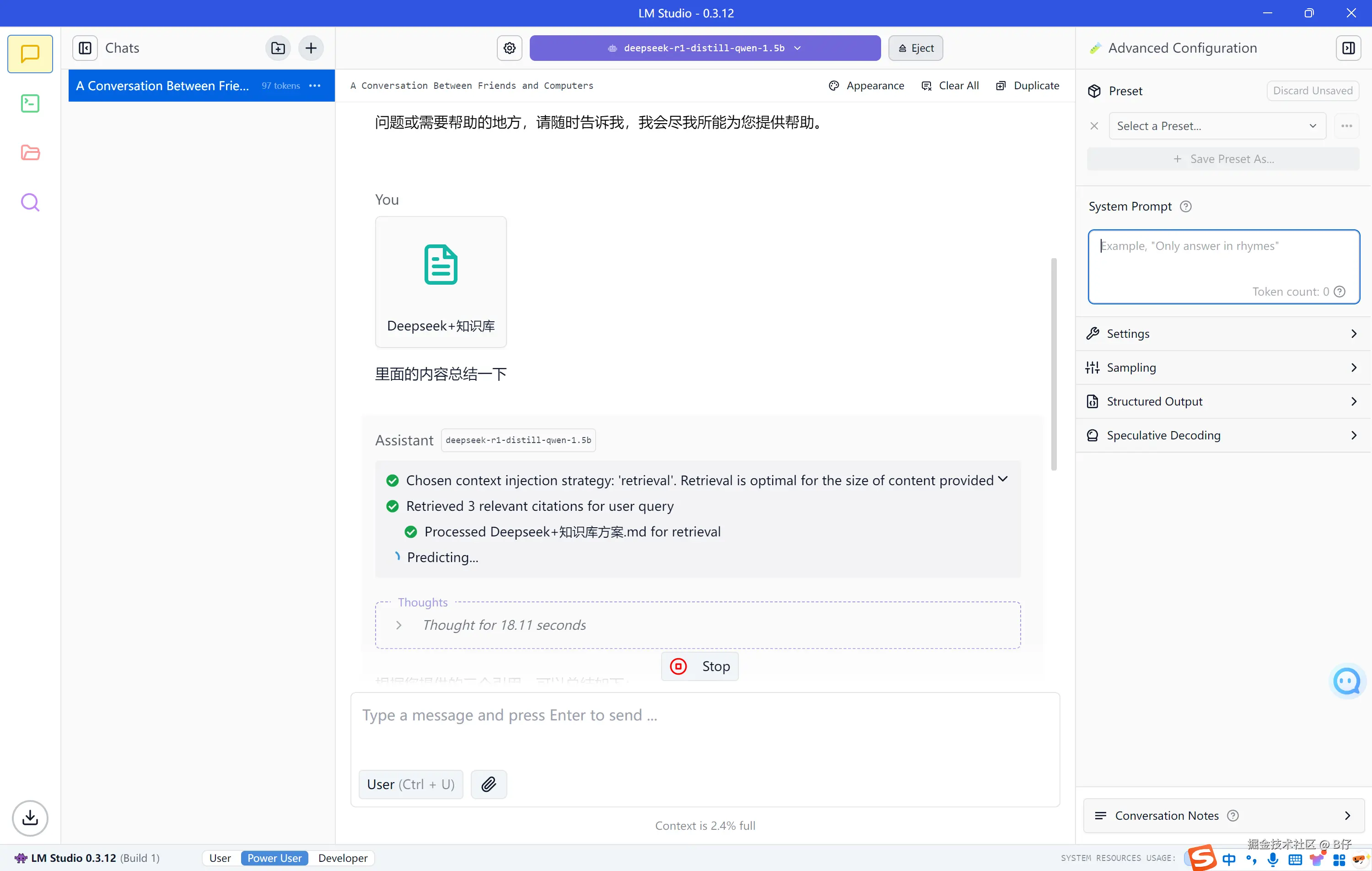Expand the Sampling section

pos(1223,368)
